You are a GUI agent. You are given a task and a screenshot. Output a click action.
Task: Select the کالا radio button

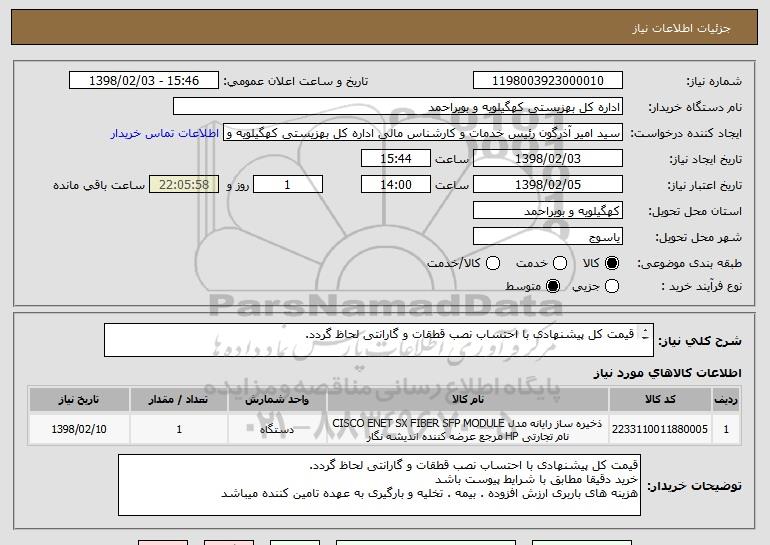[x=612, y=263]
